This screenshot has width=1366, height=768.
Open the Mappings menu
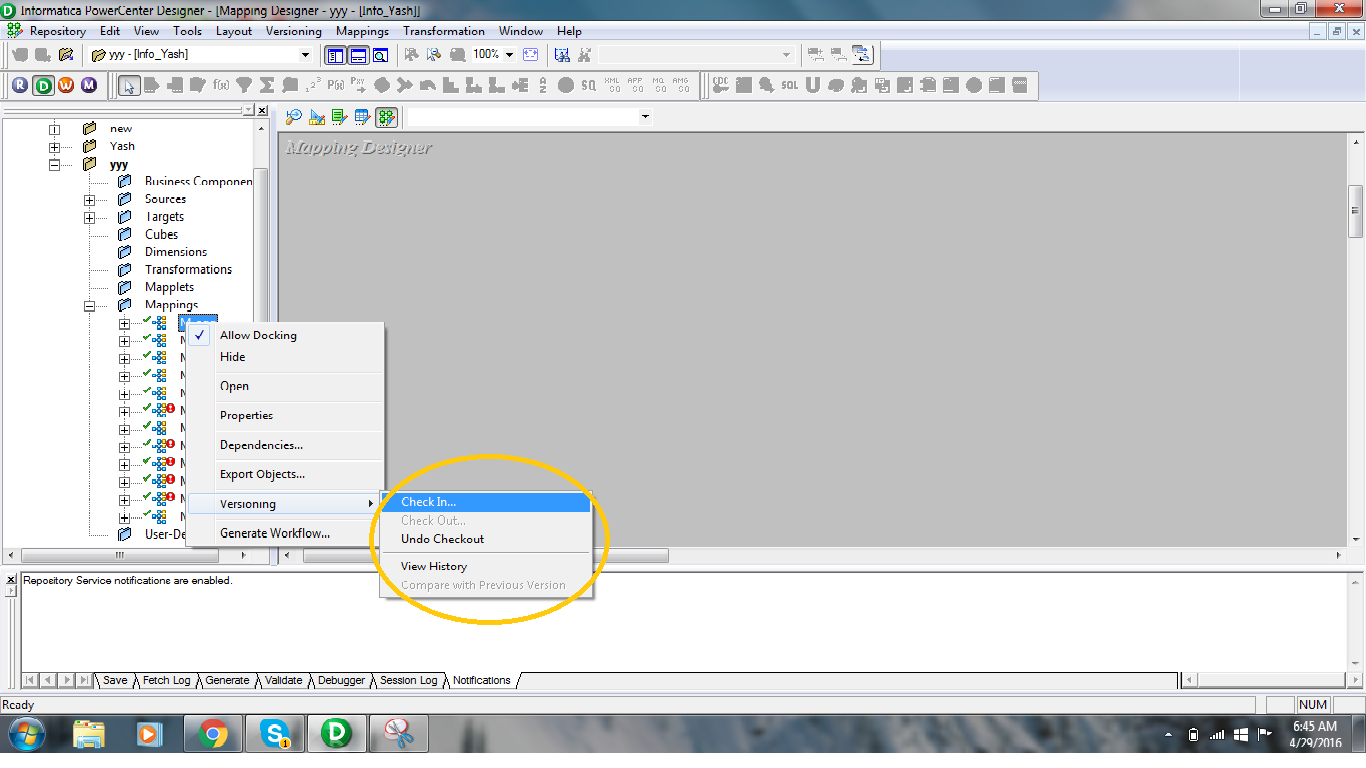[362, 31]
